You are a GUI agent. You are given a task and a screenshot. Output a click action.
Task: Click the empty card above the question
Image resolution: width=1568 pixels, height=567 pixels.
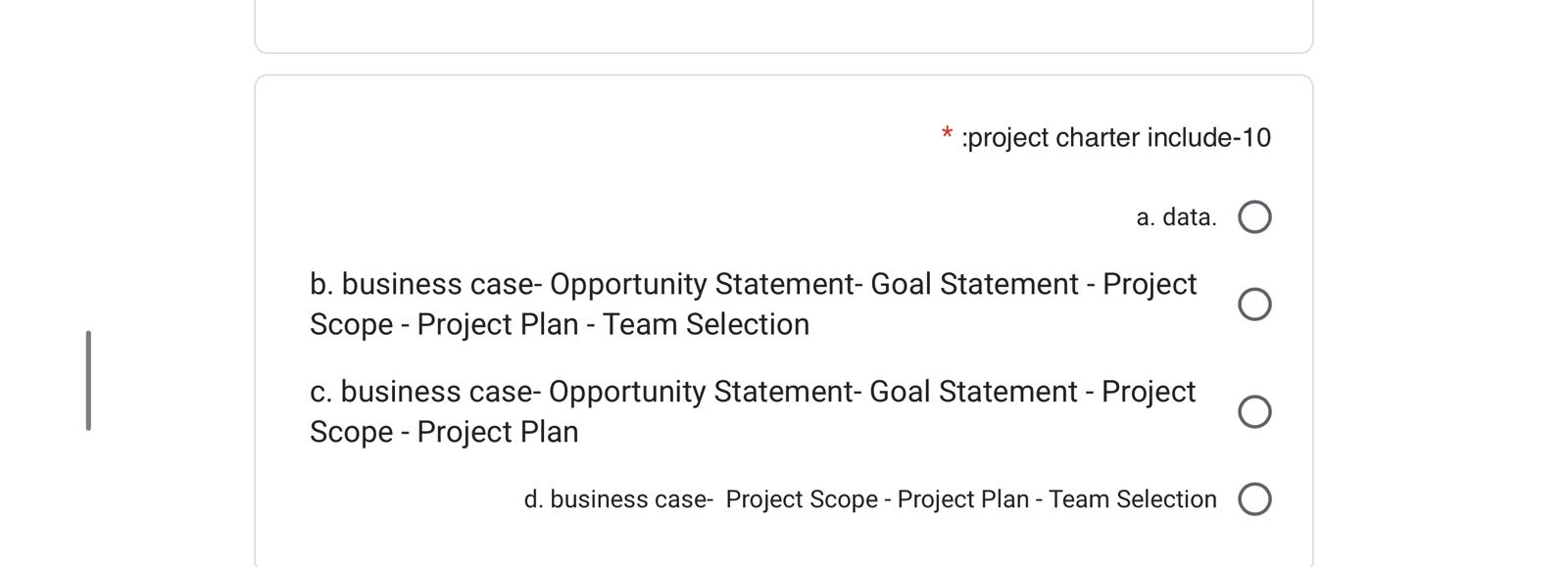coord(784,24)
